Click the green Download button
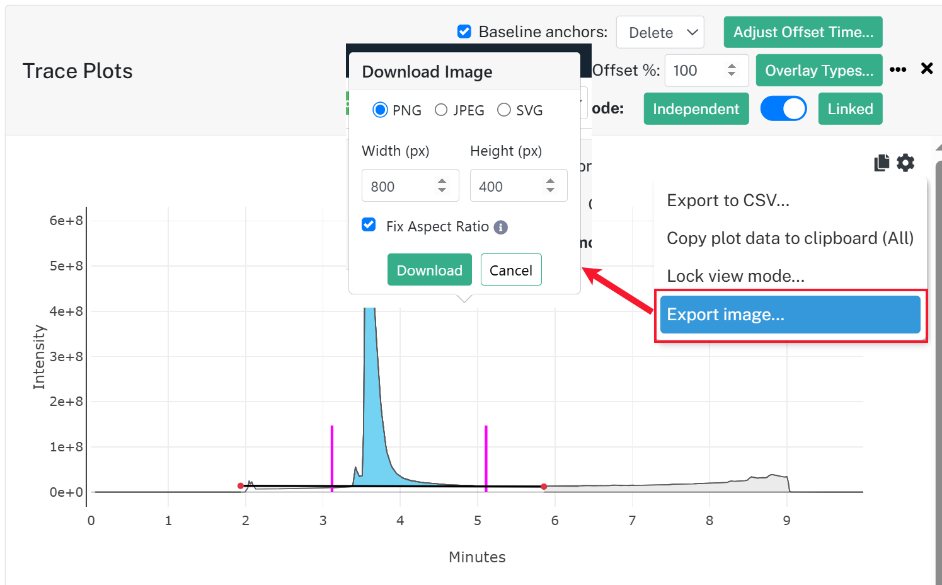The height and width of the screenshot is (585, 942). tap(430, 270)
